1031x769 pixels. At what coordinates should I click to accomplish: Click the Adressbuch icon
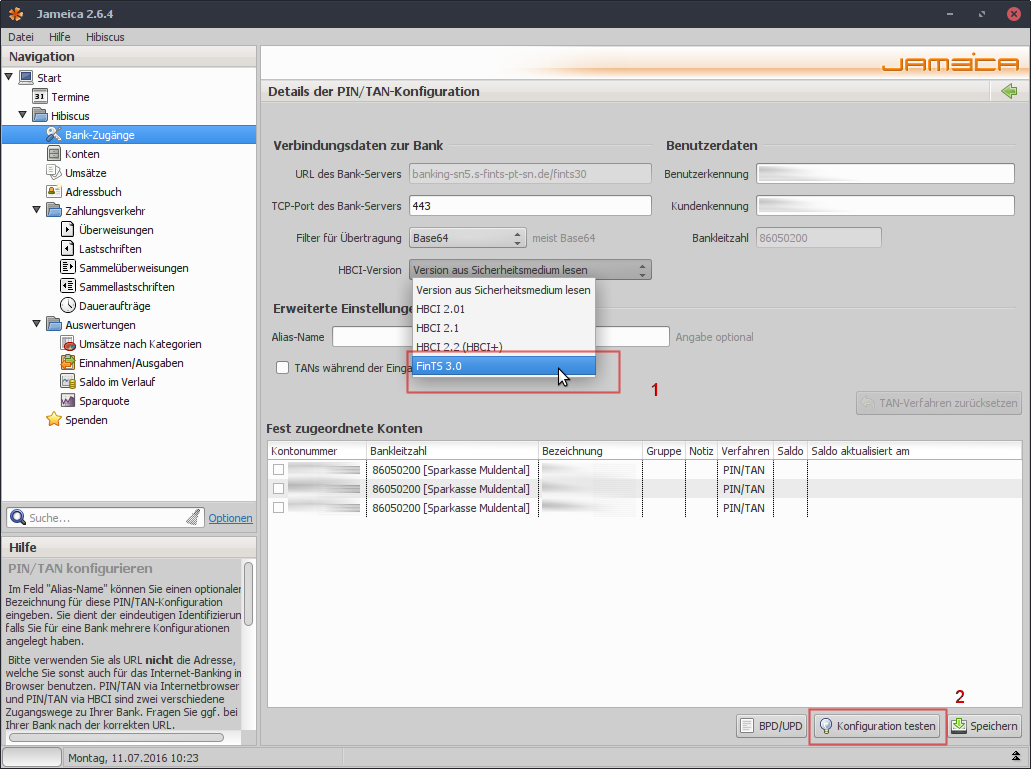(53, 192)
